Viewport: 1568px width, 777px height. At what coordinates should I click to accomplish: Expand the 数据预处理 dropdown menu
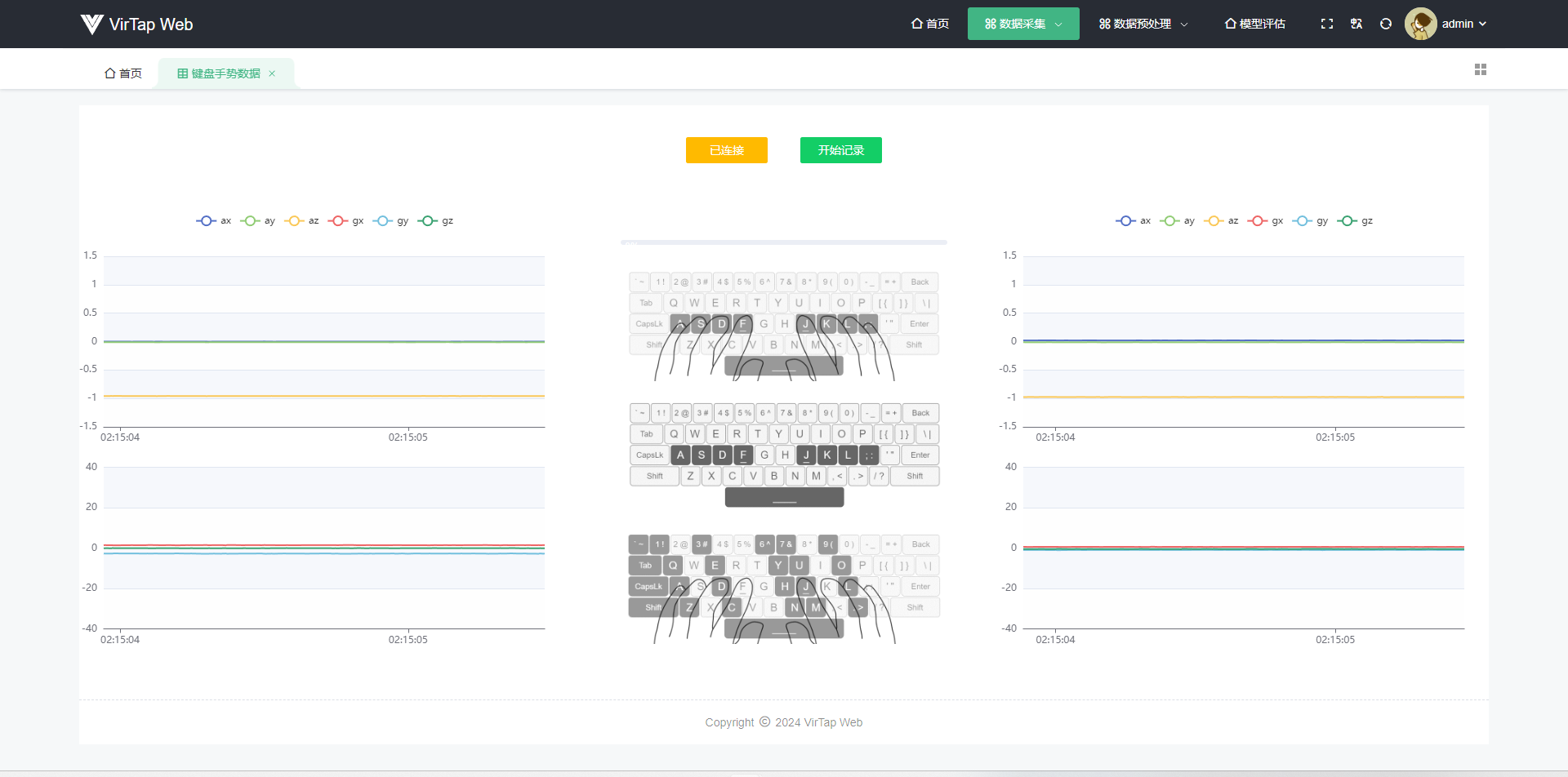pos(1143,24)
